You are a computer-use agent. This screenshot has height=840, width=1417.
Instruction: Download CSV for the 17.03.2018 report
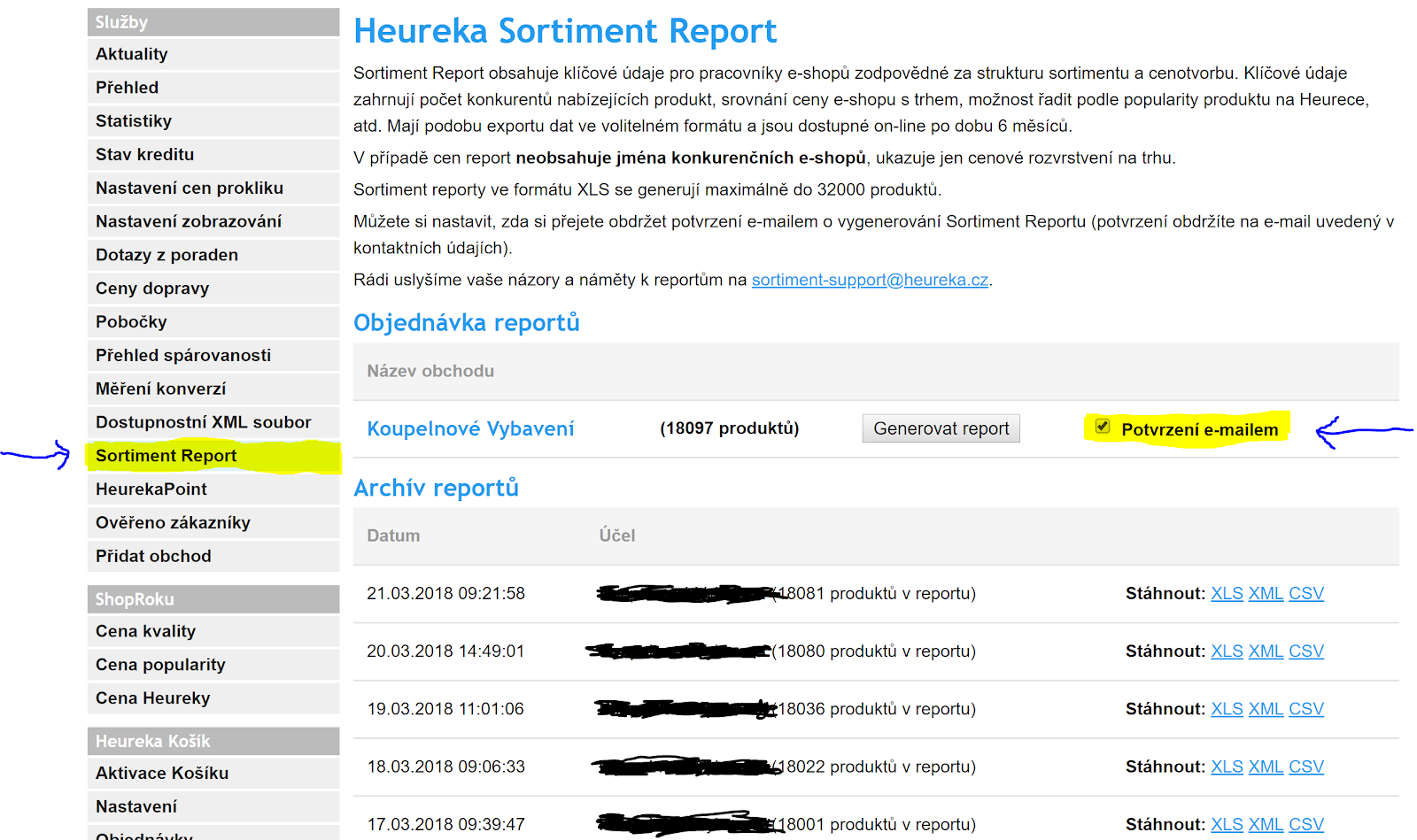(x=1306, y=824)
